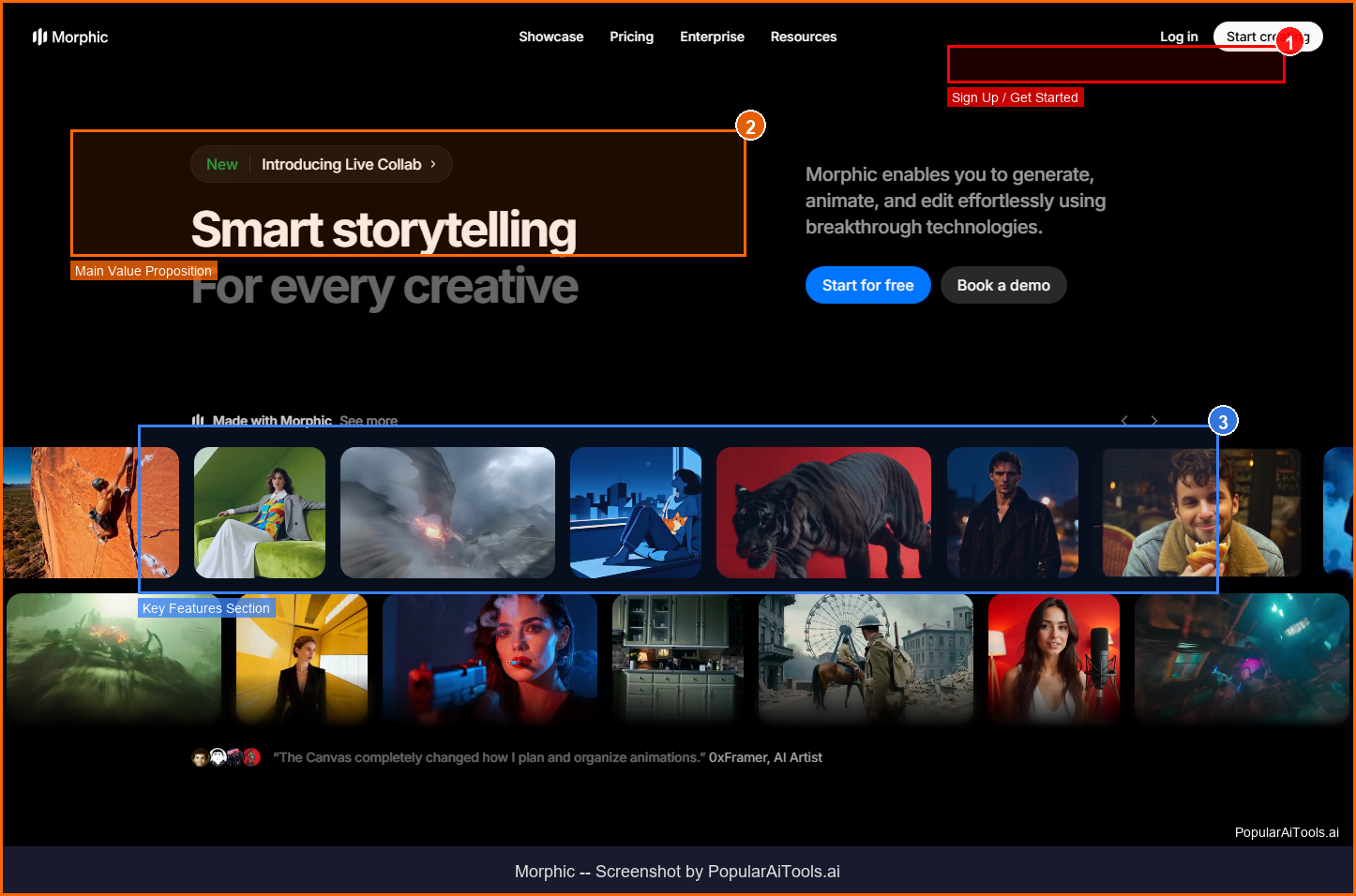Click the Book a demo button
Viewport: 1356px width, 896px height.
1003,285
